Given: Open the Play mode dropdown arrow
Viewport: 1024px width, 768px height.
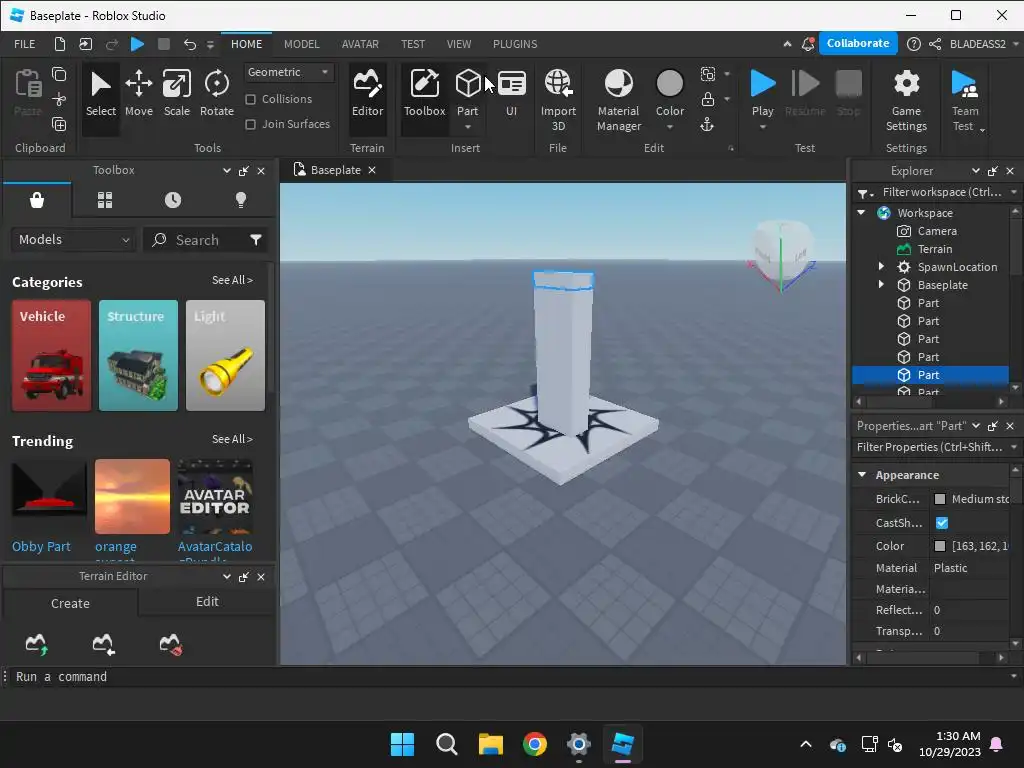Looking at the screenshot, I should point(762,127).
